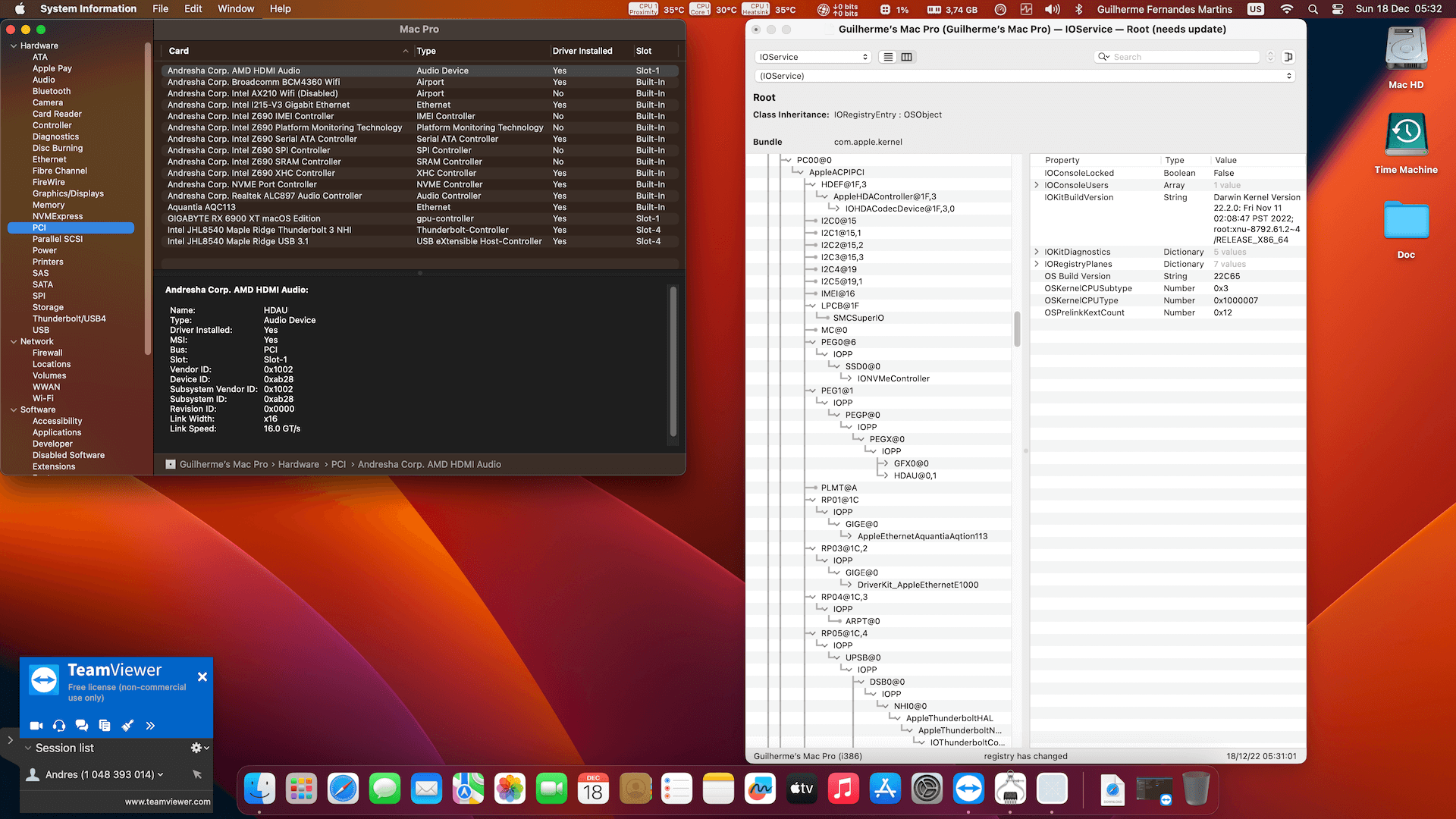Image resolution: width=1456 pixels, height=819 pixels.
Task: Switch IORegistryExplorer to column view icon
Action: tap(906, 57)
